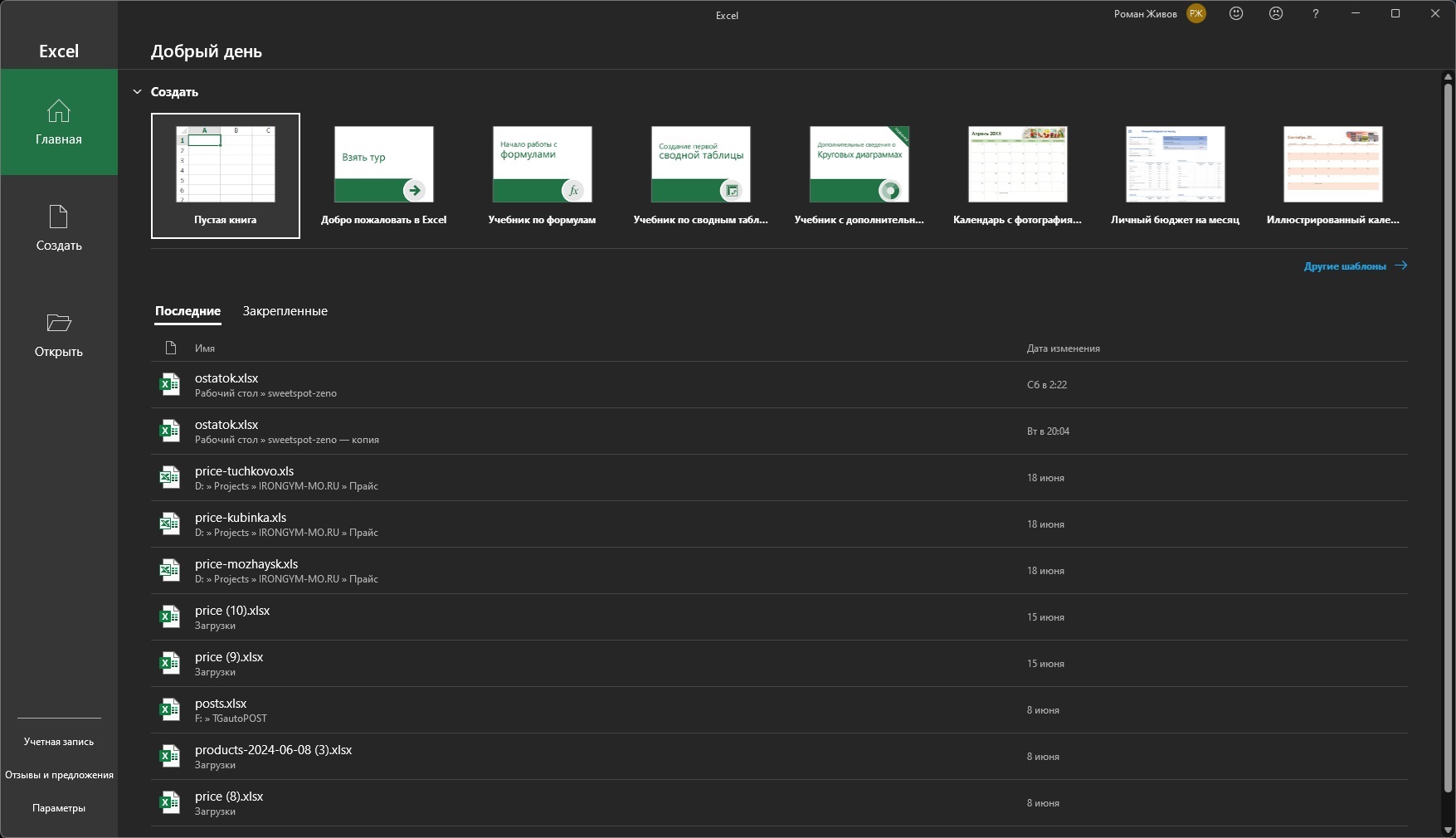Send a frown feedback via sad face icon
The width and height of the screenshot is (1456, 838).
pos(1276,13)
